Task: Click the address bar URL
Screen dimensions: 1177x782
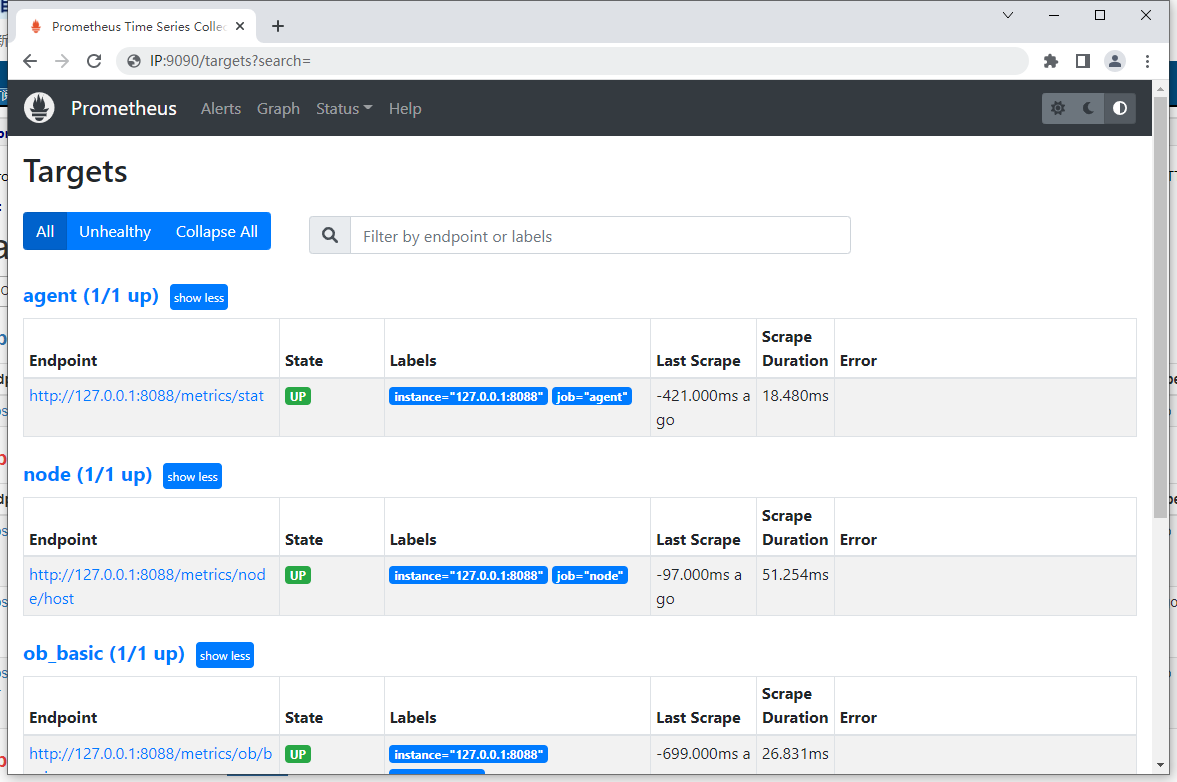Action: pyautogui.click(x=230, y=61)
